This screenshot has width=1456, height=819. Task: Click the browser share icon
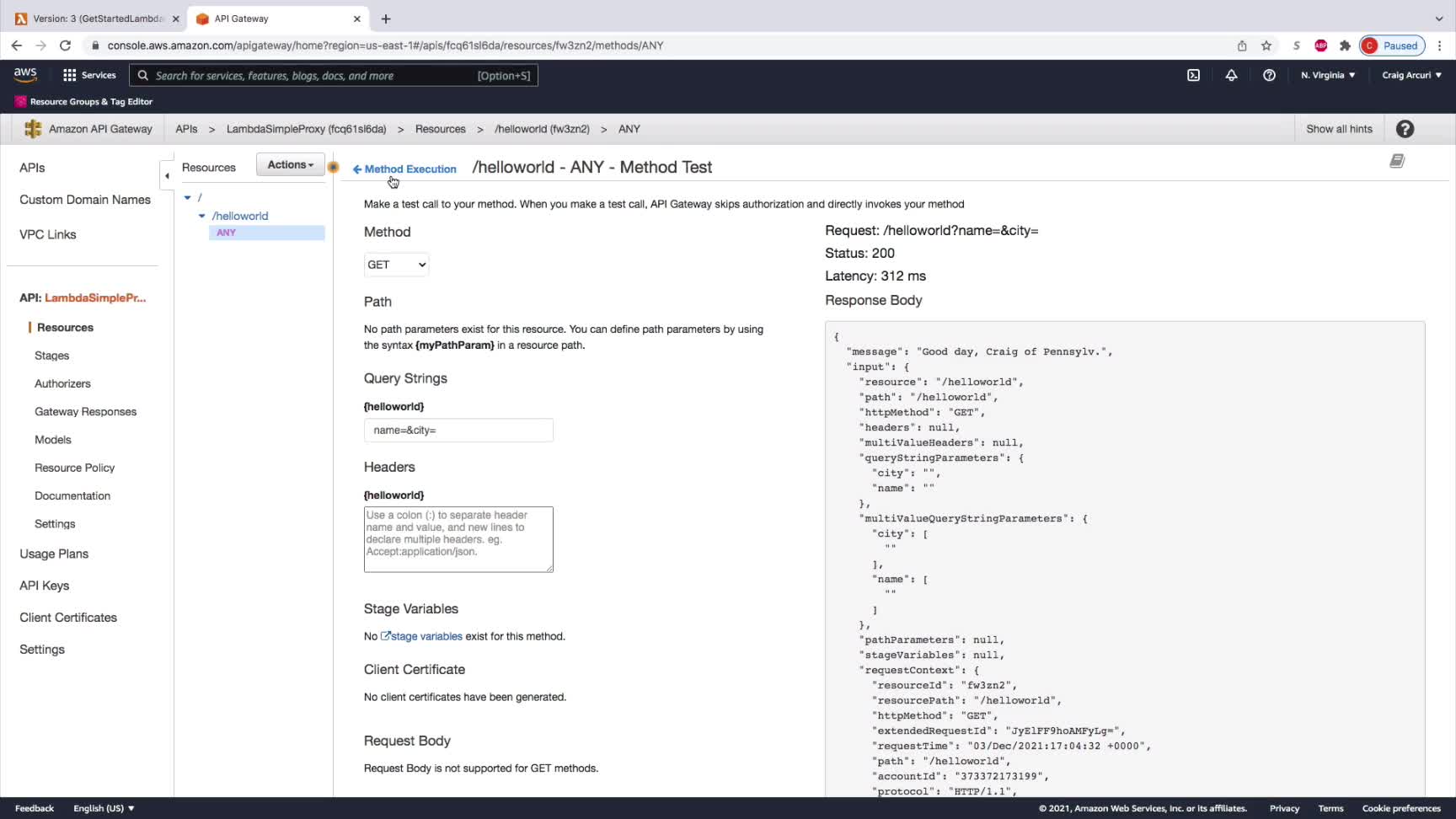1242,45
